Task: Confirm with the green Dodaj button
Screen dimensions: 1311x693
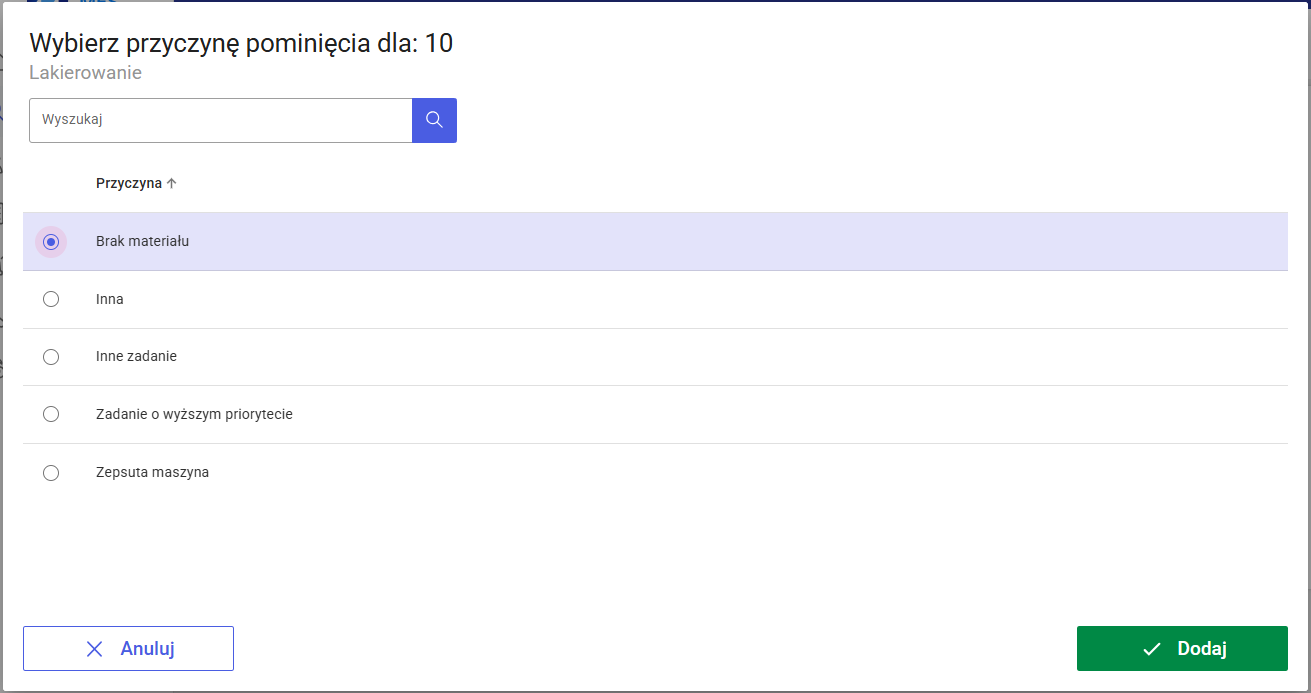Action: pyautogui.click(x=1182, y=648)
